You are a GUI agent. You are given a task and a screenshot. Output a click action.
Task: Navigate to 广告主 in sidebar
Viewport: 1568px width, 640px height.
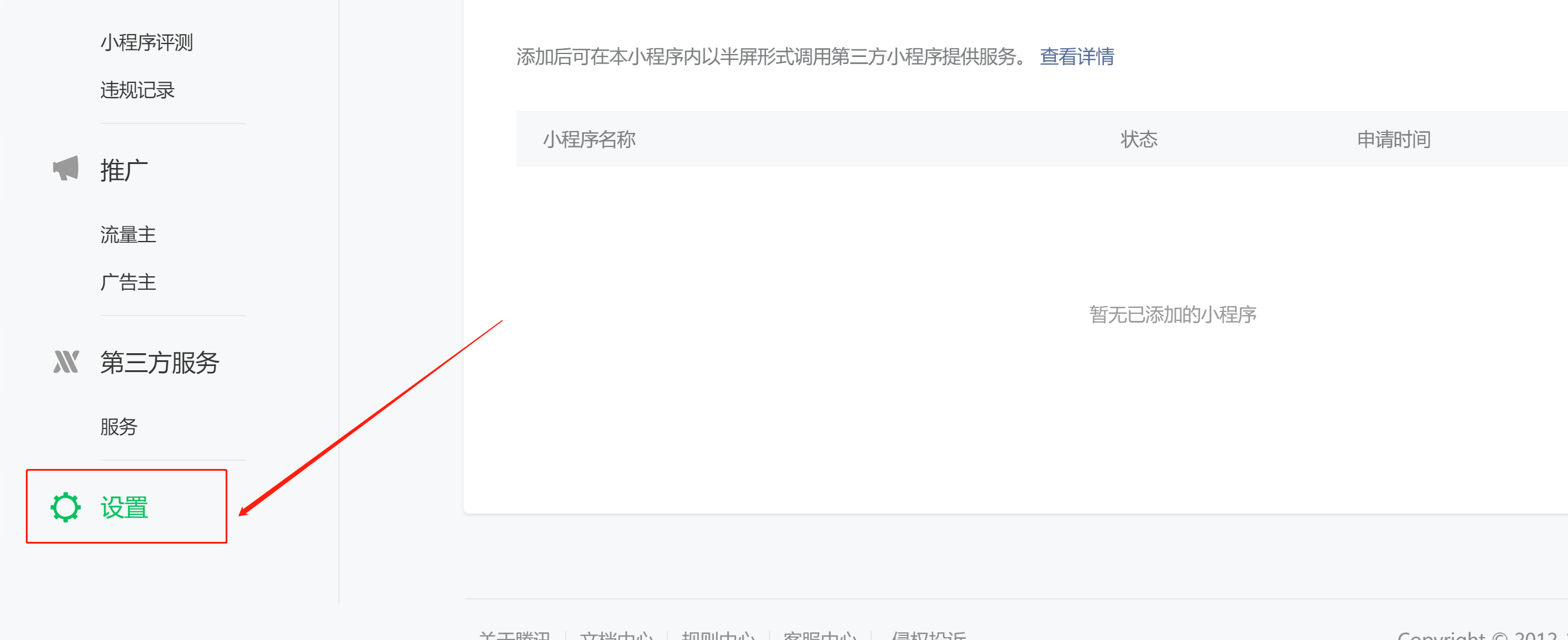128,282
